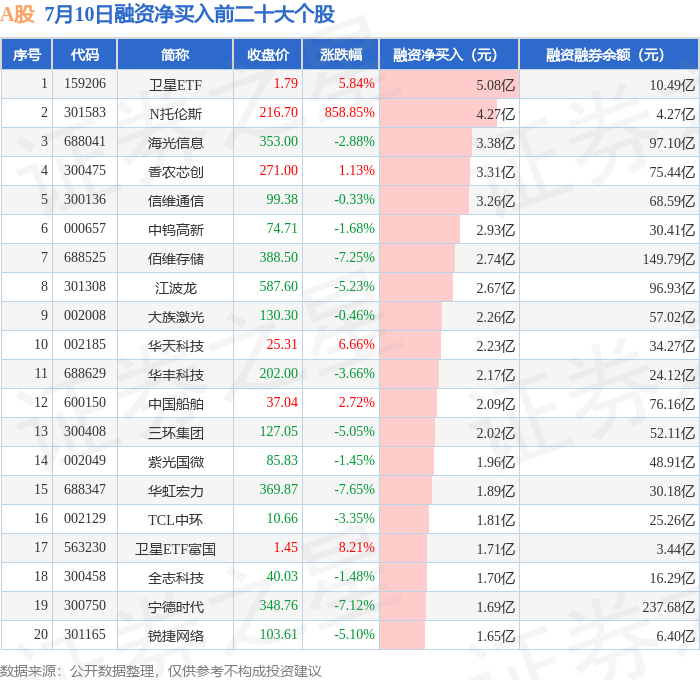This screenshot has width=700, height=680.
Task: Click the 中国船舶 stock name
Action: point(175,404)
